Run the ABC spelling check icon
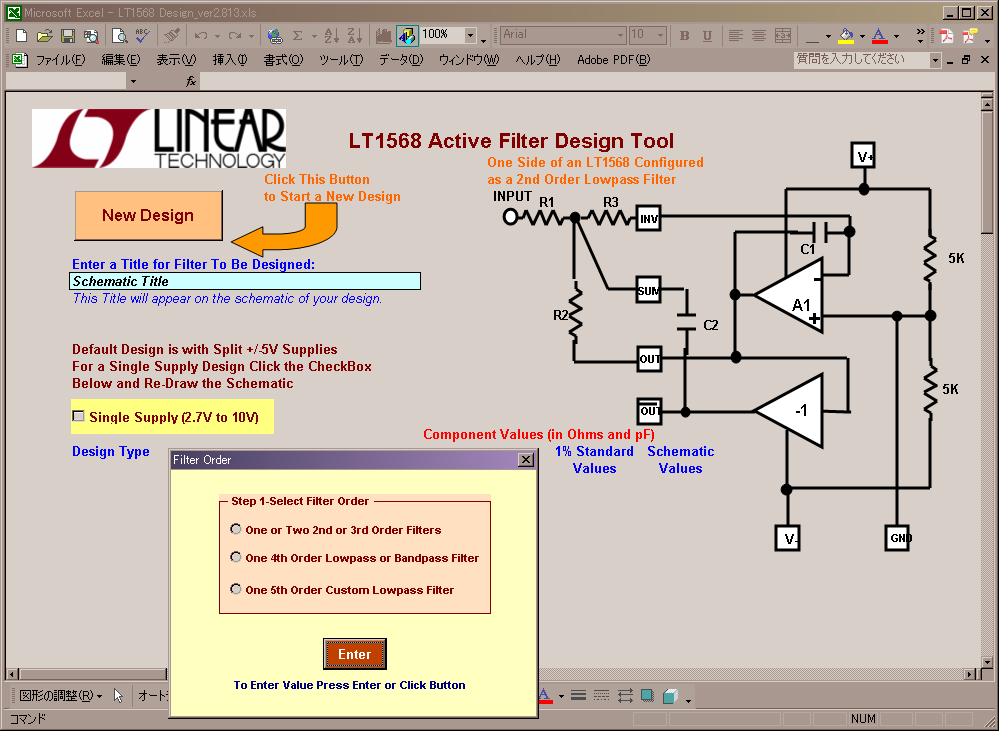 pyautogui.click(x=142, y=35)
